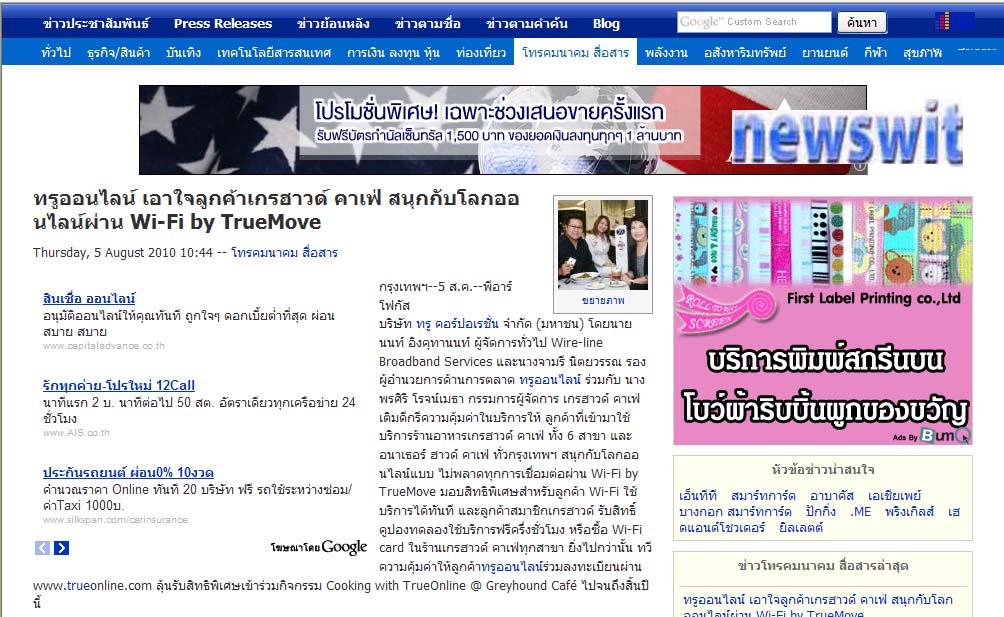Select the ท่องเที่ยว category tab

pyautogui.click(x=481, y=52)
